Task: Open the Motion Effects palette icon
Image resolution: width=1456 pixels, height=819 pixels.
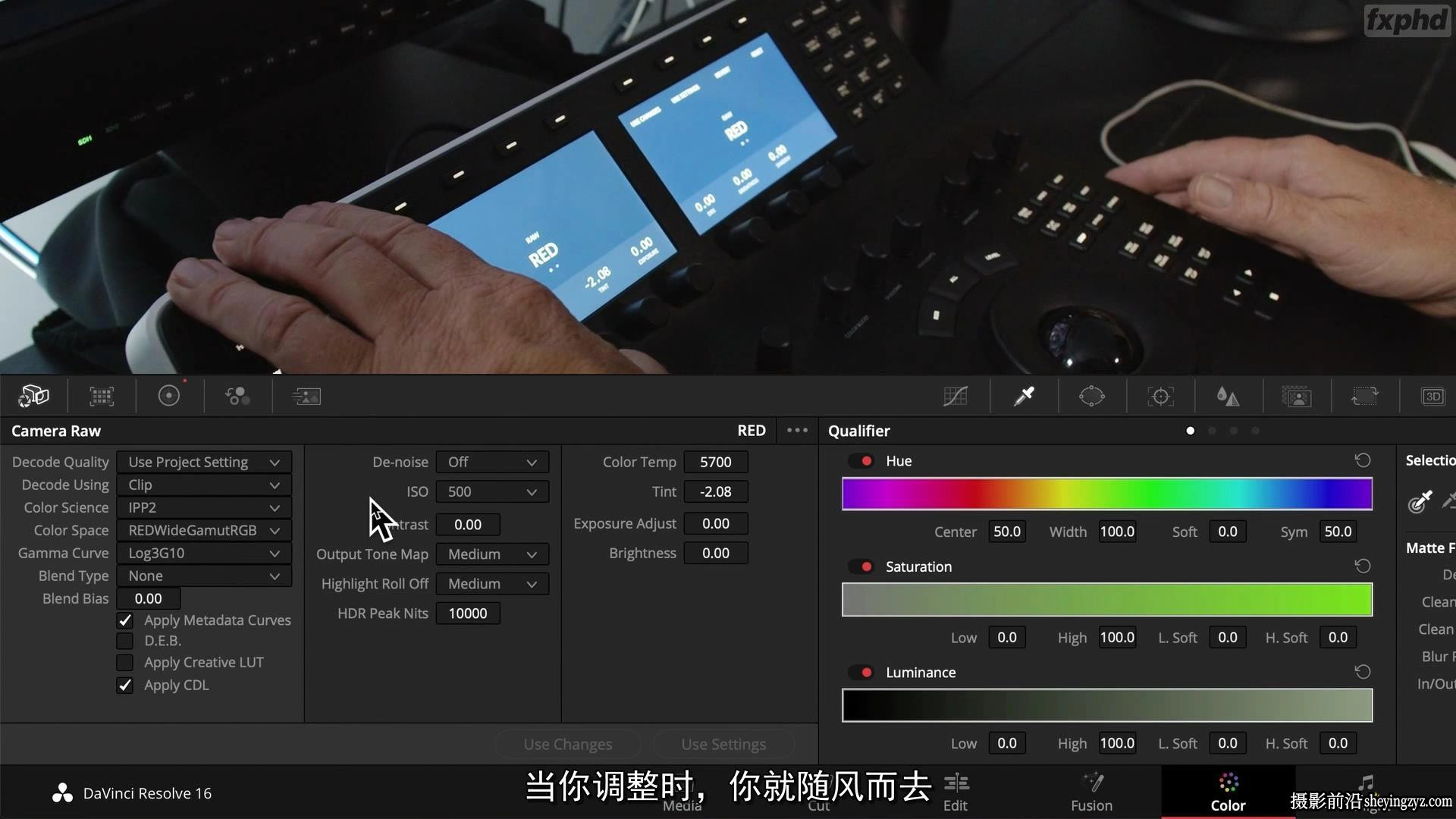Action: [x=306, y=396]
